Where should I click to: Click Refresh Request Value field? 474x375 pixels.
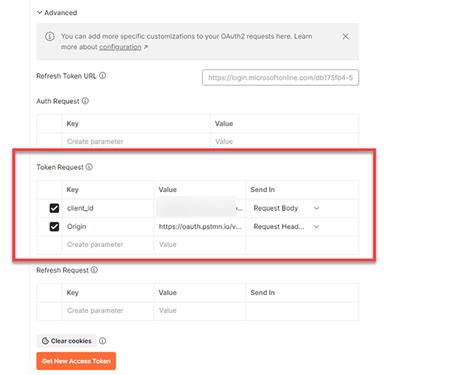click(200, 311)
